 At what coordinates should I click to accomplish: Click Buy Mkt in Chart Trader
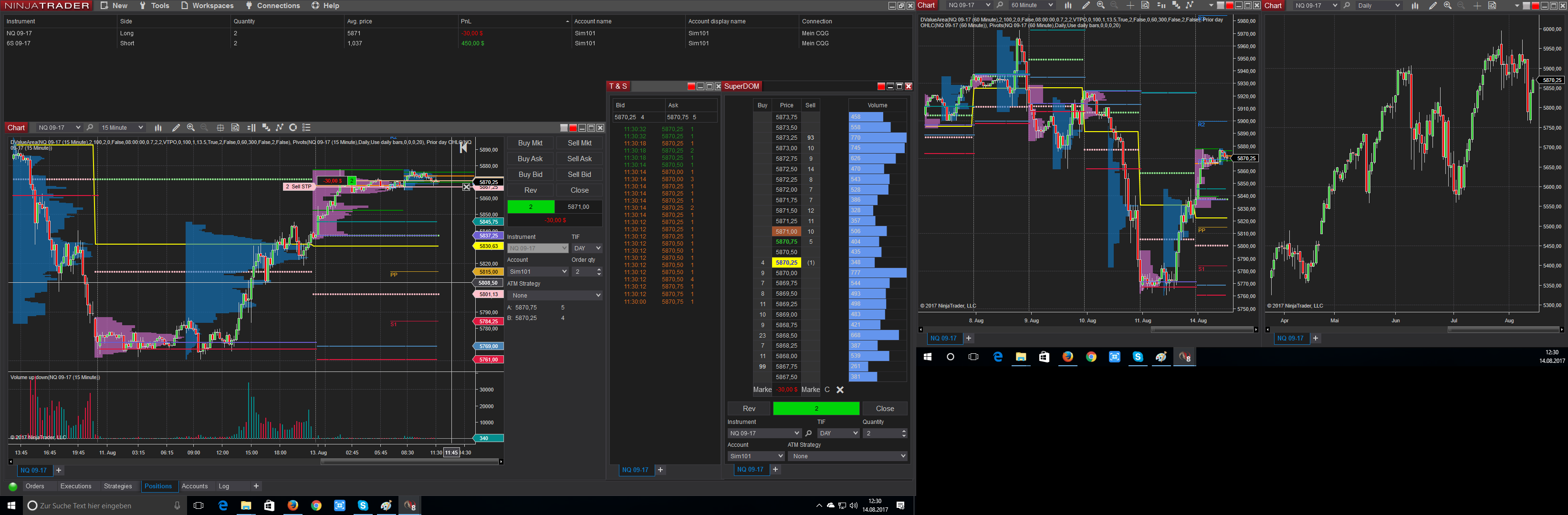[x=530, y=143]
